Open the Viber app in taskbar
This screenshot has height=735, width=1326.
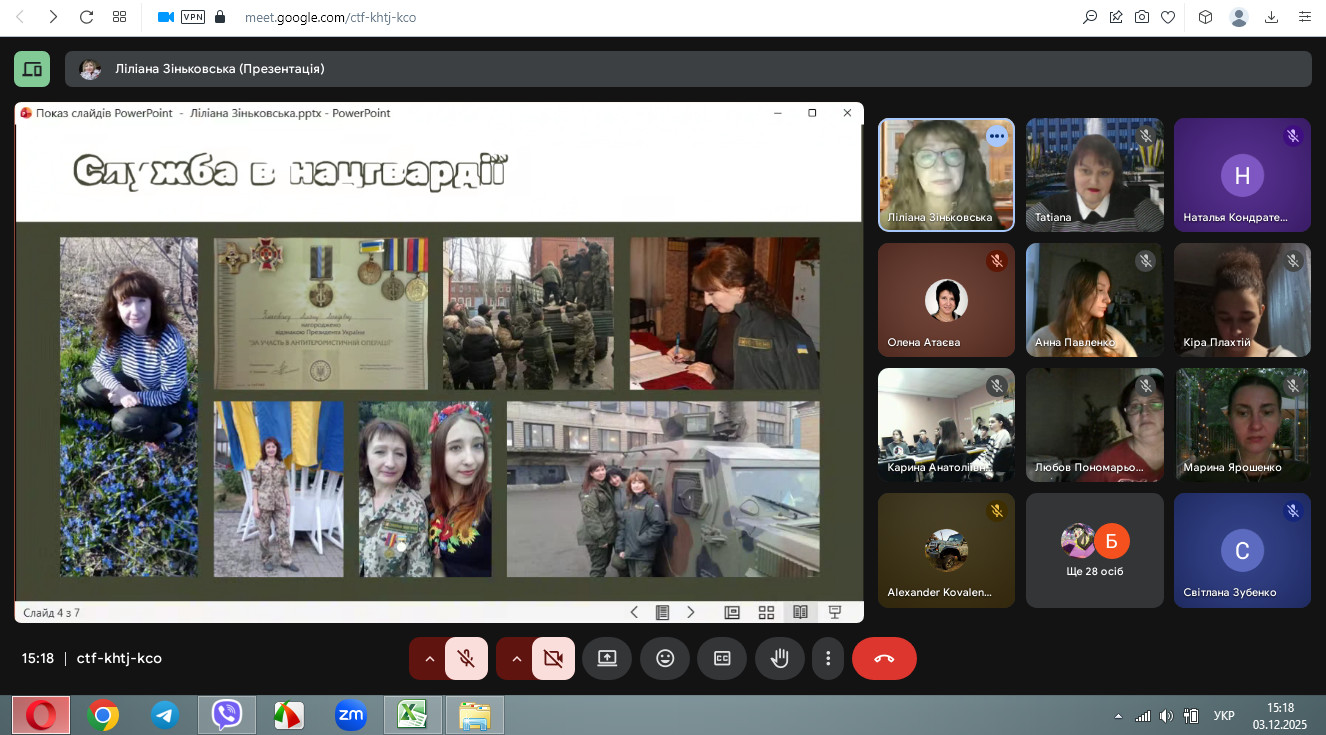pyautogui.click(x=227, y=715)
